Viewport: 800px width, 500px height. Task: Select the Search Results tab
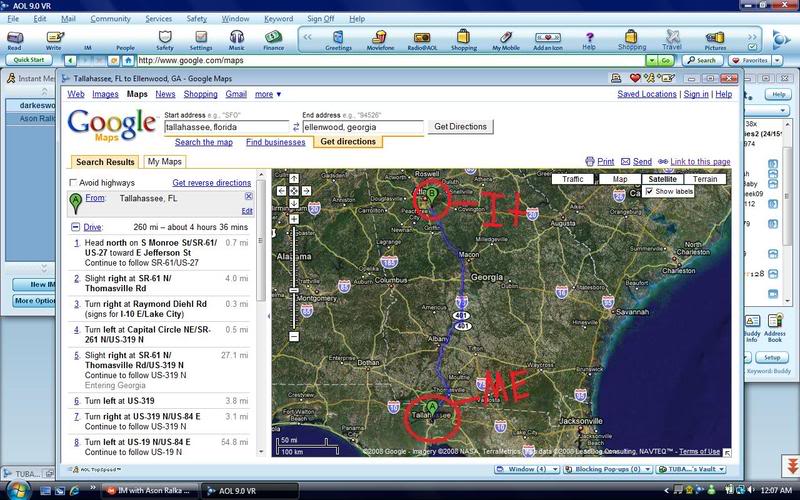[x=105, y=162]
